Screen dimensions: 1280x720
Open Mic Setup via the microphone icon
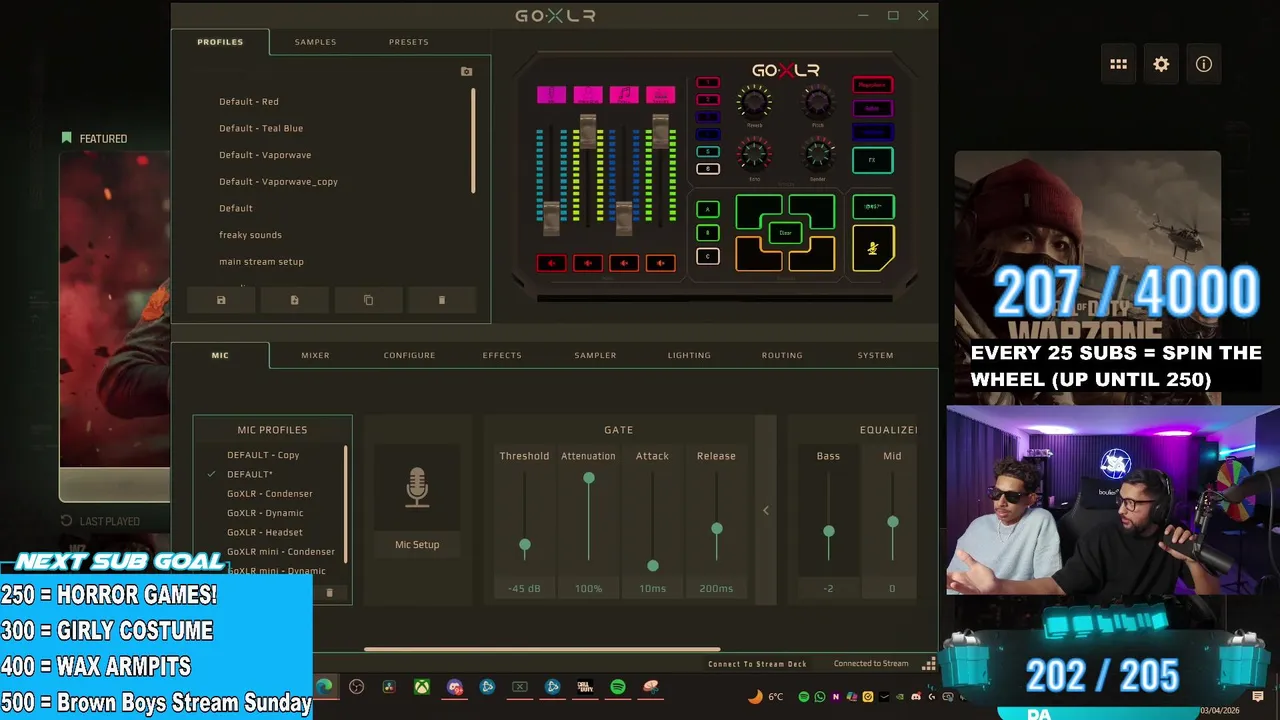417,488
